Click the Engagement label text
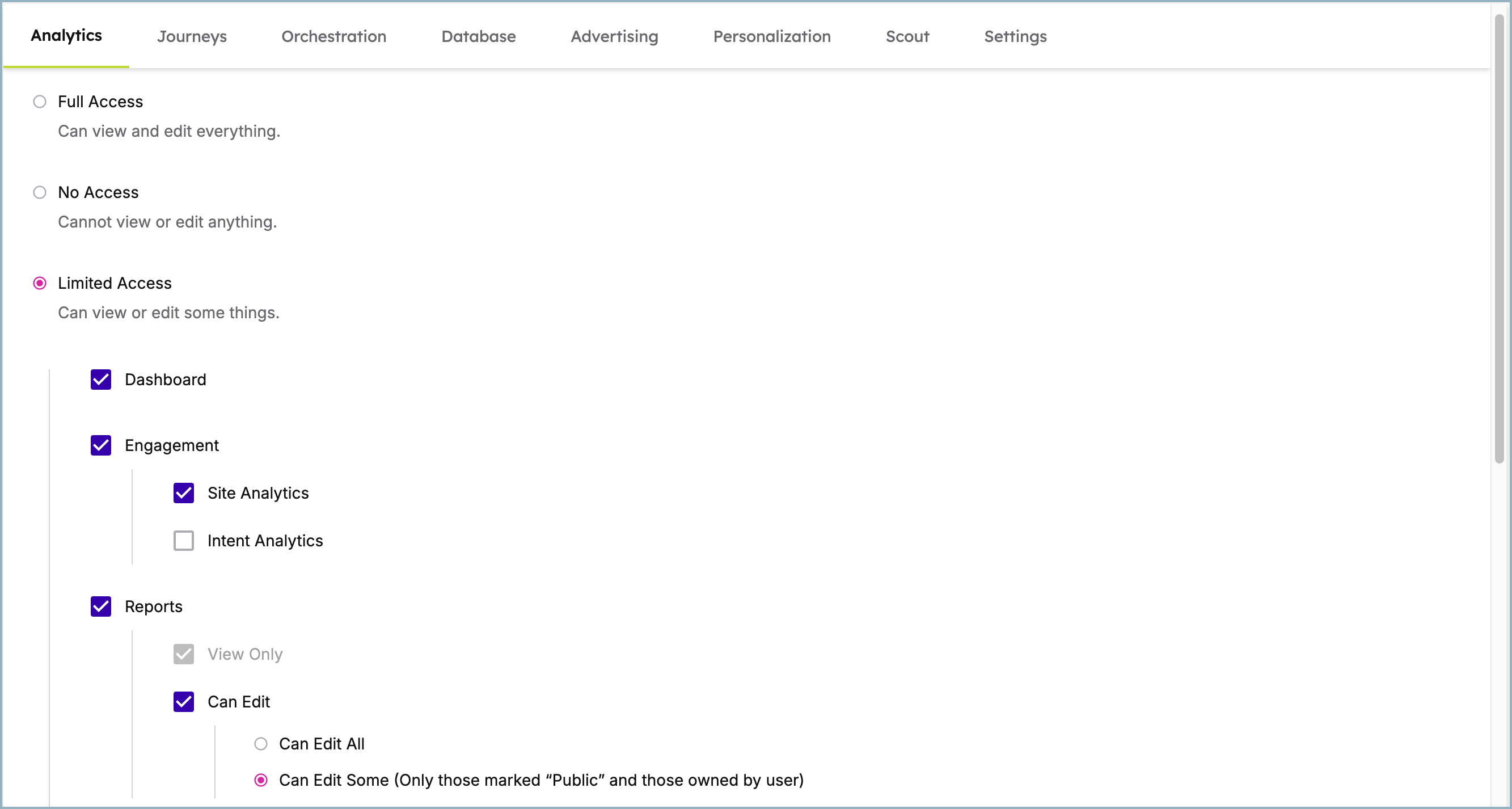 [x=171, y=446]
